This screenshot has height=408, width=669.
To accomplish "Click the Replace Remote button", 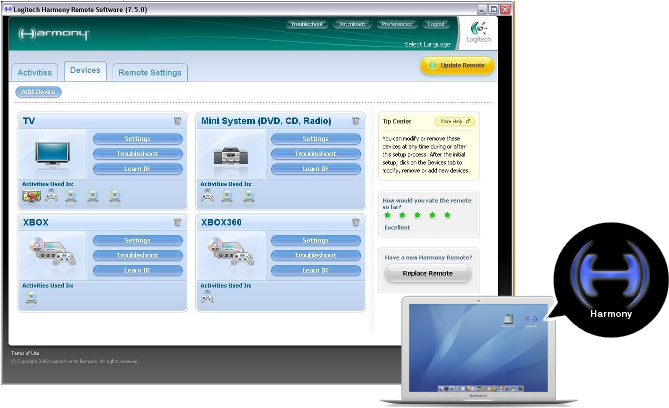I will point(427,273).
